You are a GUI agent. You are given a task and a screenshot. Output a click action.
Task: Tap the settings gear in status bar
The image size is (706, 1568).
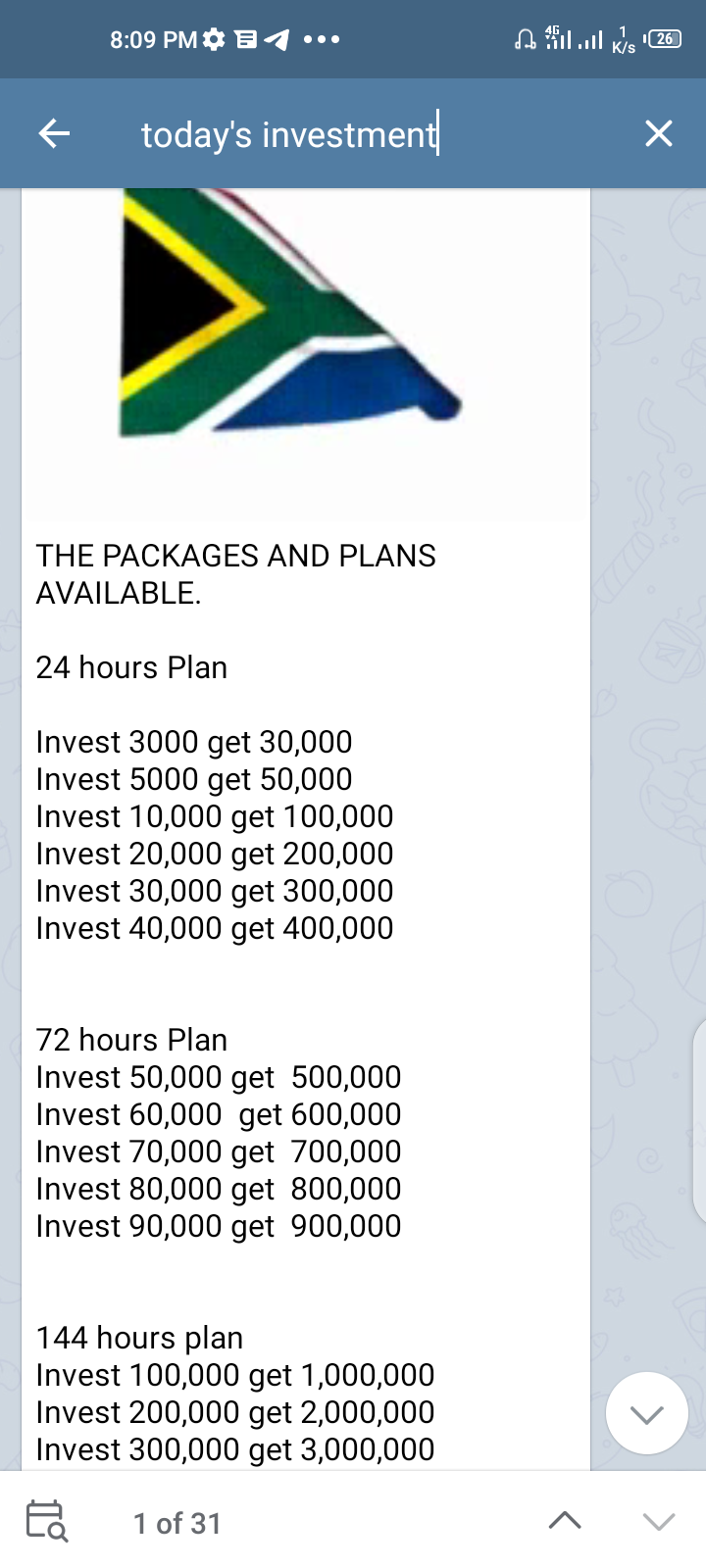214,39
